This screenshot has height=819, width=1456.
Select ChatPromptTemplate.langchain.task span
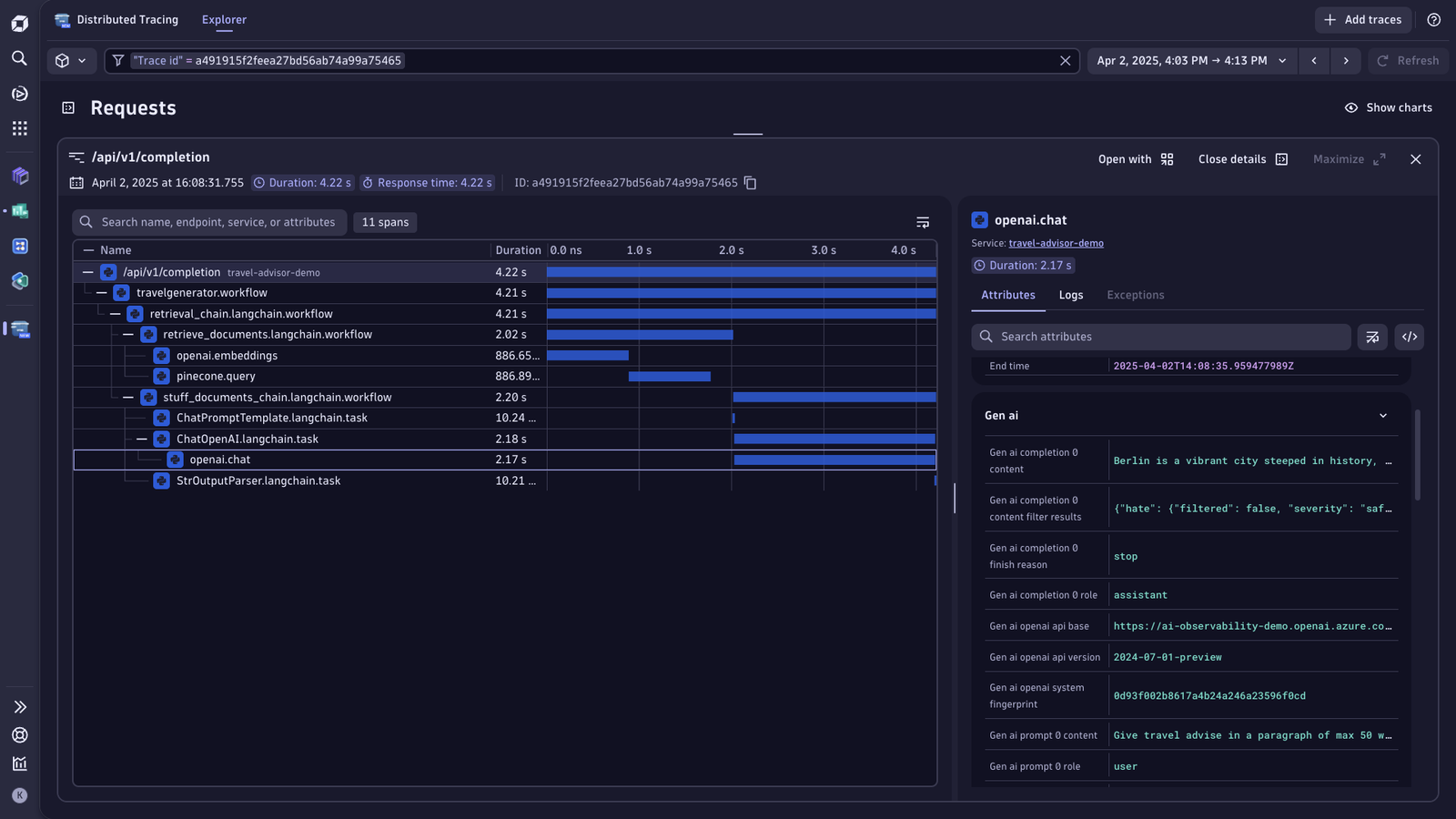click(505, 419)
